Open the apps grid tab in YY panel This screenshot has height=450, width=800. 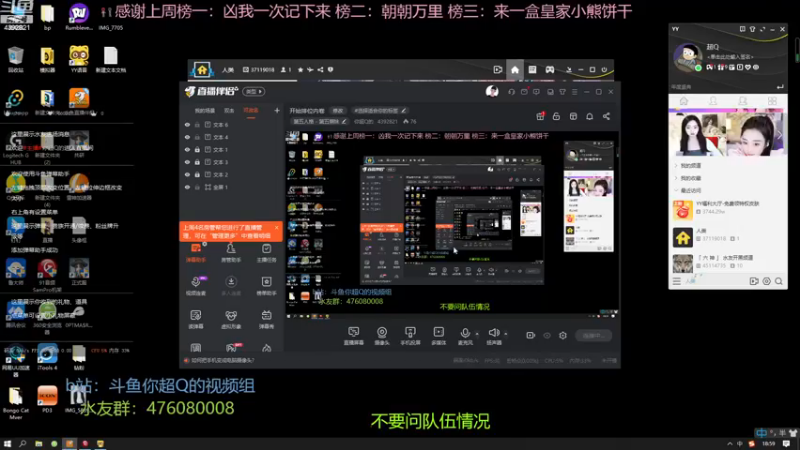click(772, 101)
